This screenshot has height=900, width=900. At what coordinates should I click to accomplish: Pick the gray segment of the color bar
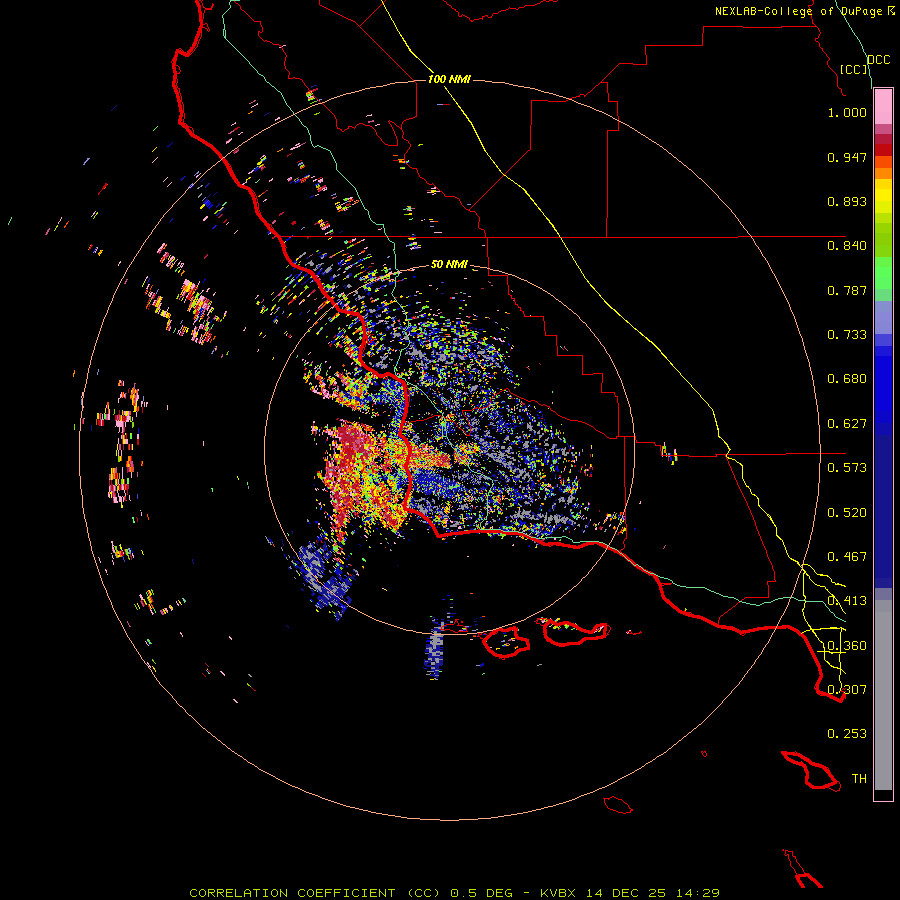click(x=883, y=695)
